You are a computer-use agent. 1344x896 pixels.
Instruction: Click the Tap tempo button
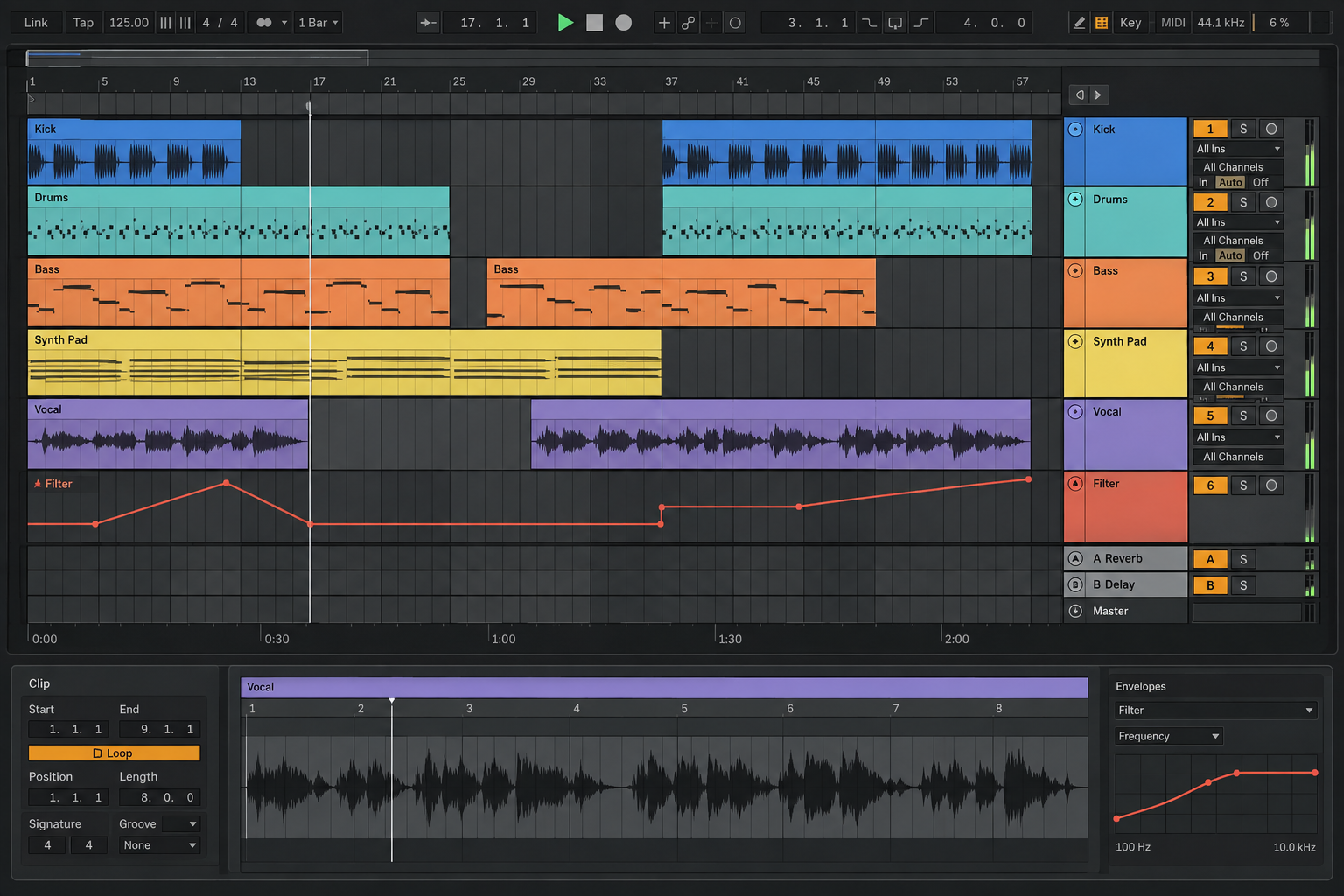pos(83,23)
